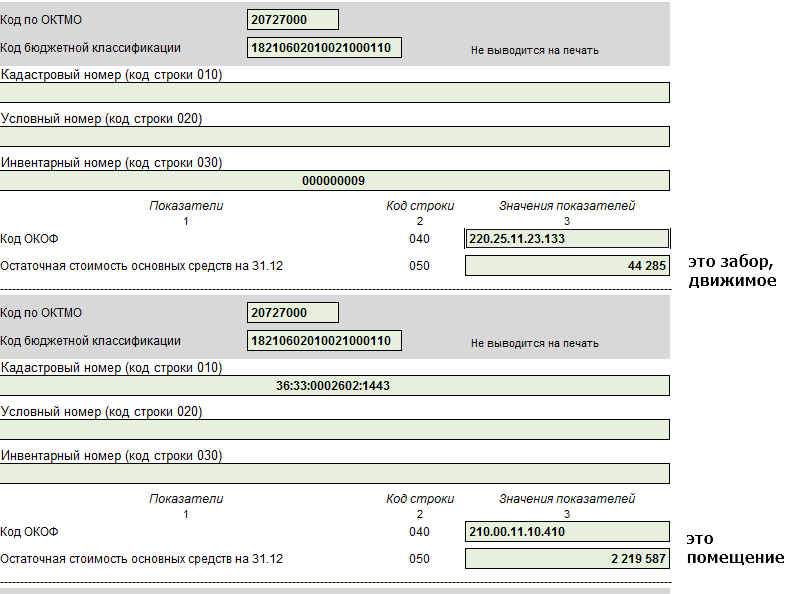Select the residual value field showing 2 219 587
This screenshot has height=594, width=797.
coord(567,559)
